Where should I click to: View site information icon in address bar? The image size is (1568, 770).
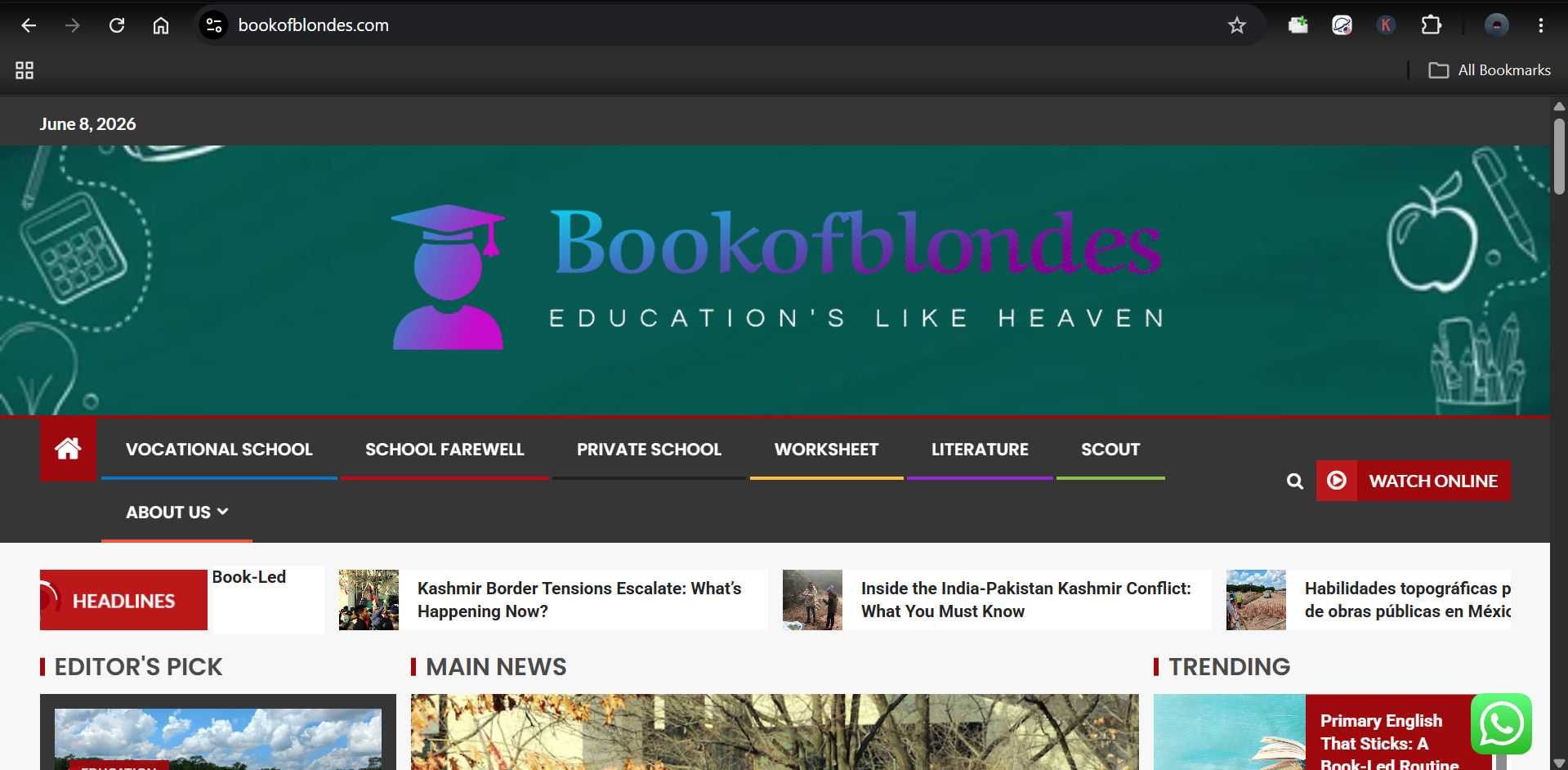214,25
